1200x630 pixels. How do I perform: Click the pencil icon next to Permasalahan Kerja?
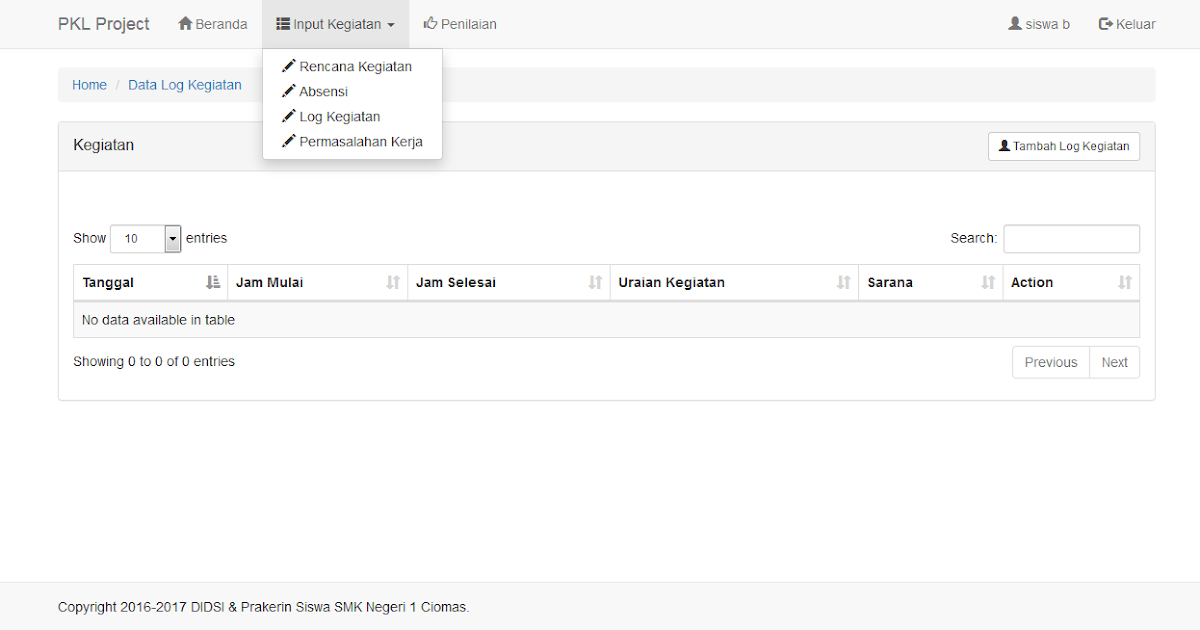tap(289, 141)
